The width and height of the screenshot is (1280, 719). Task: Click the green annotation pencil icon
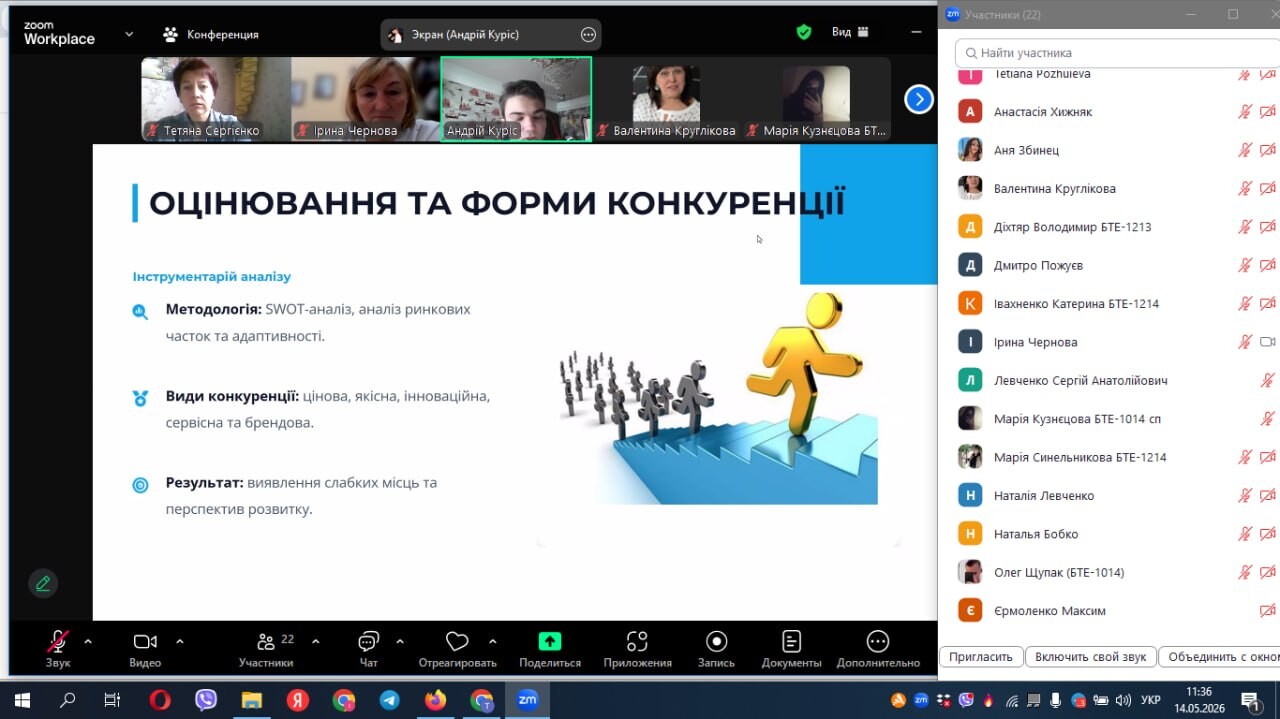click(x=42, y=583)
